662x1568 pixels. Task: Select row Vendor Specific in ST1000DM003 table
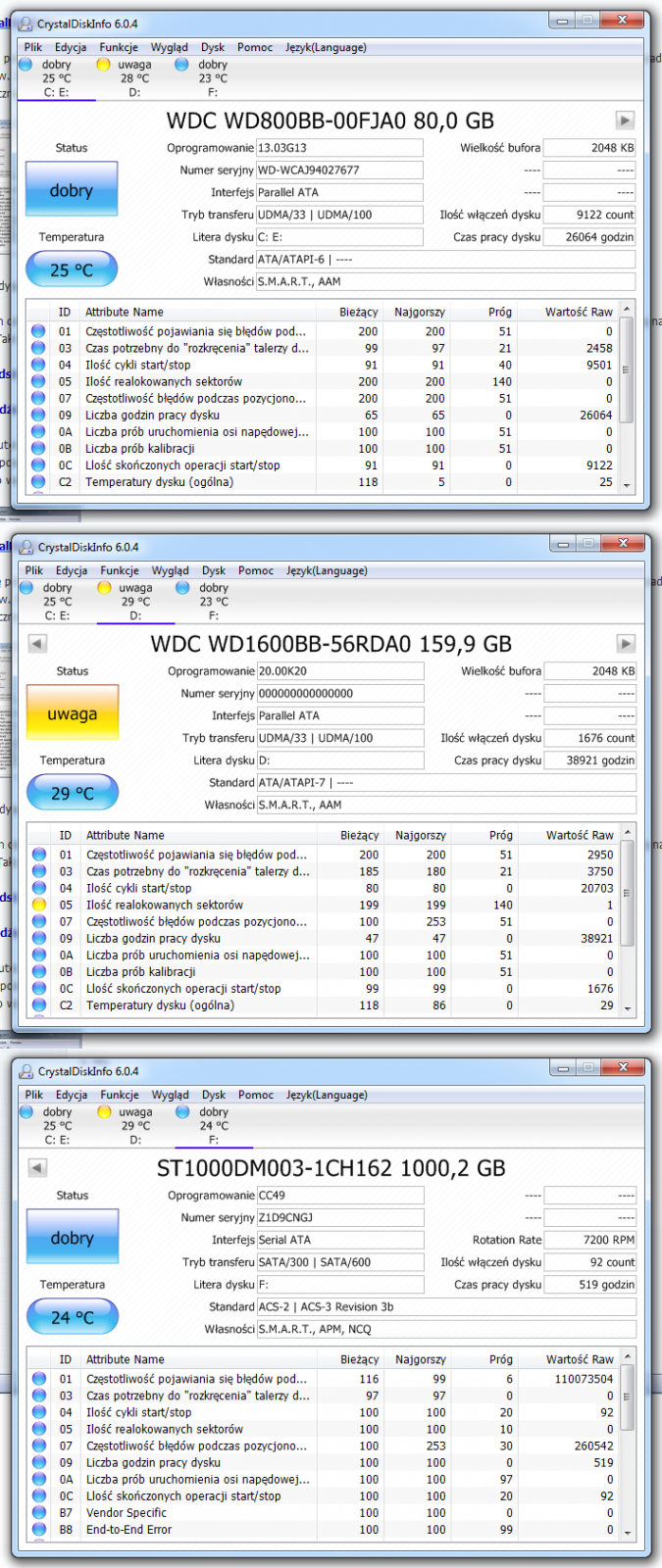point(324,1513)
